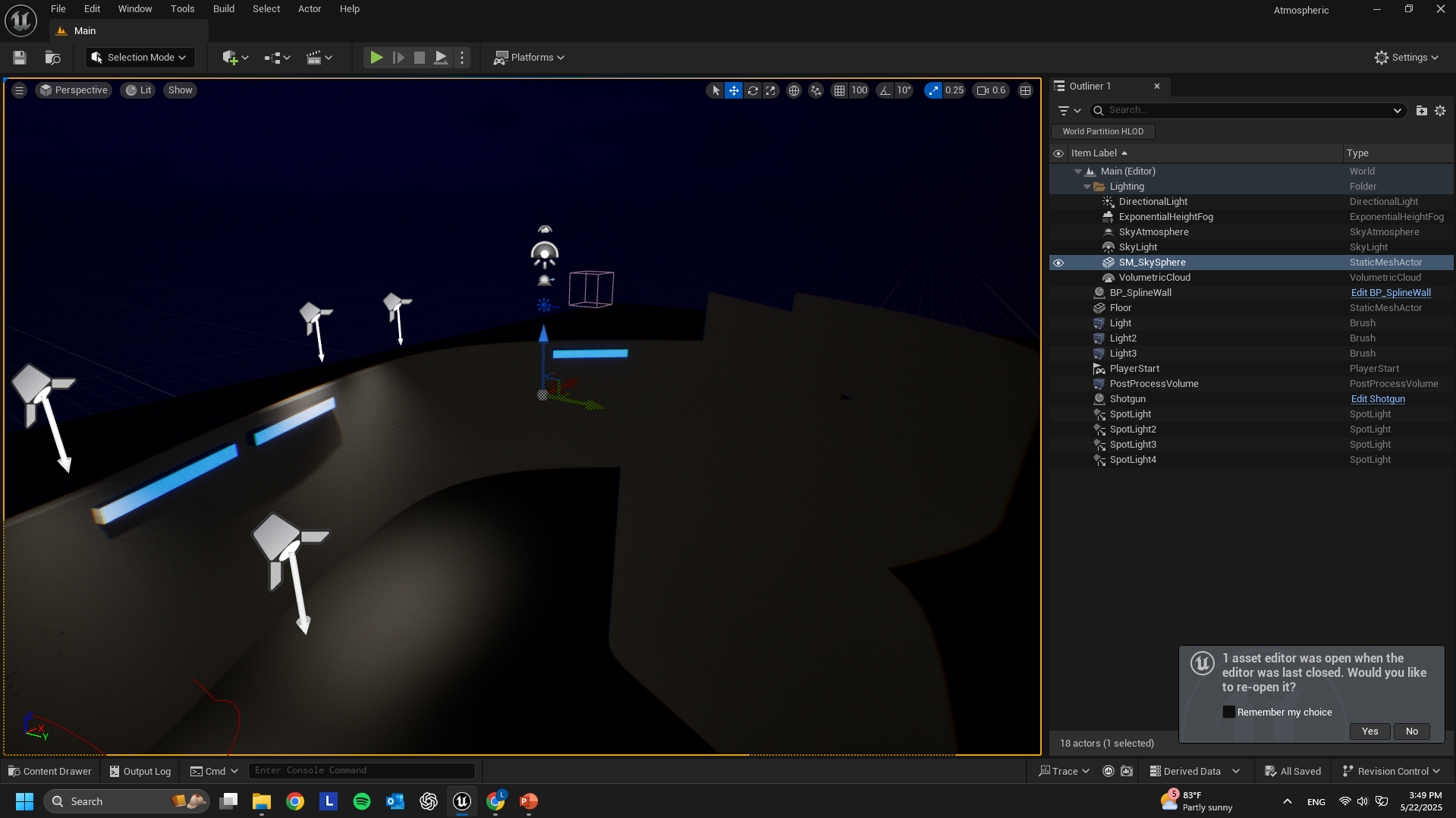The image size is (1456, 818).
Task: Open the Selection Mode dropdown
Action: pos(140,58)
